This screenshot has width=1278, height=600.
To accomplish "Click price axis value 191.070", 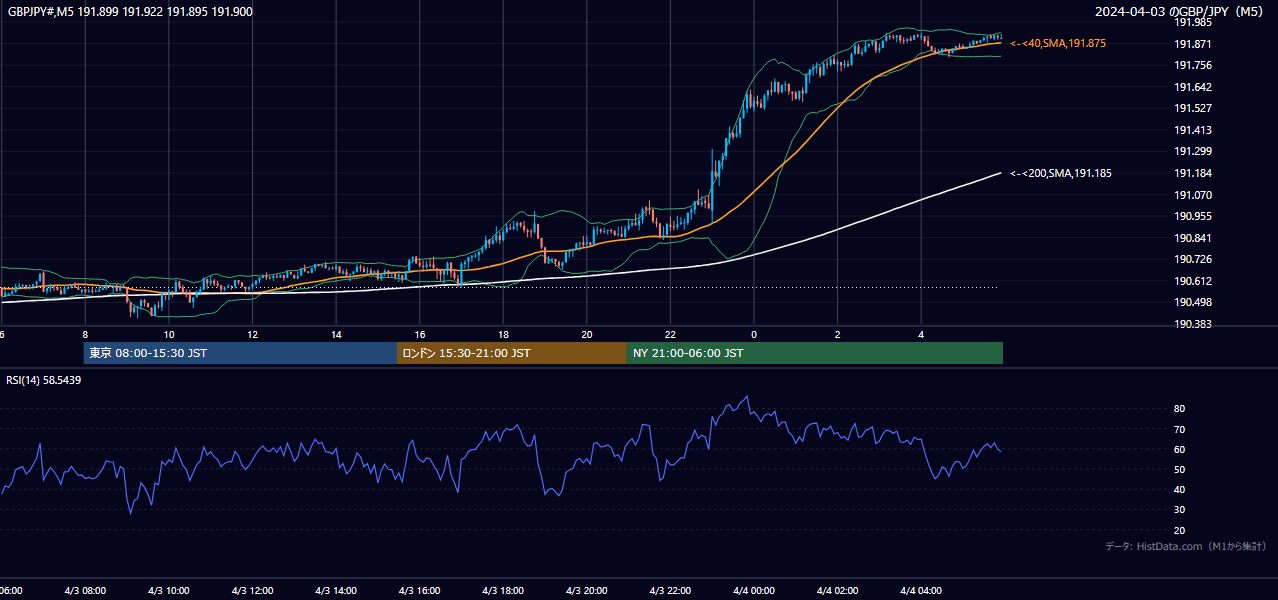I will pyautogui.click(x=1192, y=195).
